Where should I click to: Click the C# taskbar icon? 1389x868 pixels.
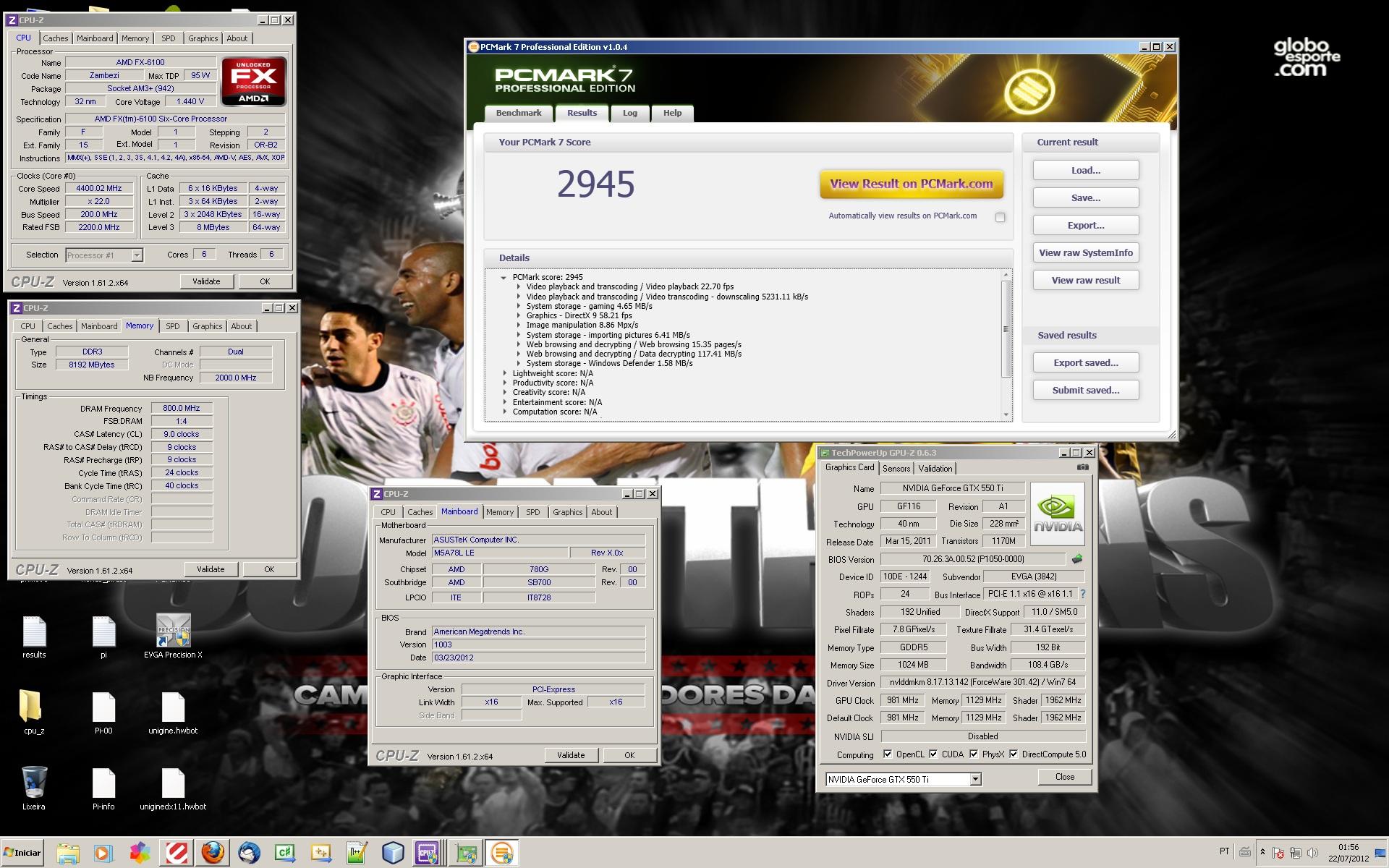[285, 853]
